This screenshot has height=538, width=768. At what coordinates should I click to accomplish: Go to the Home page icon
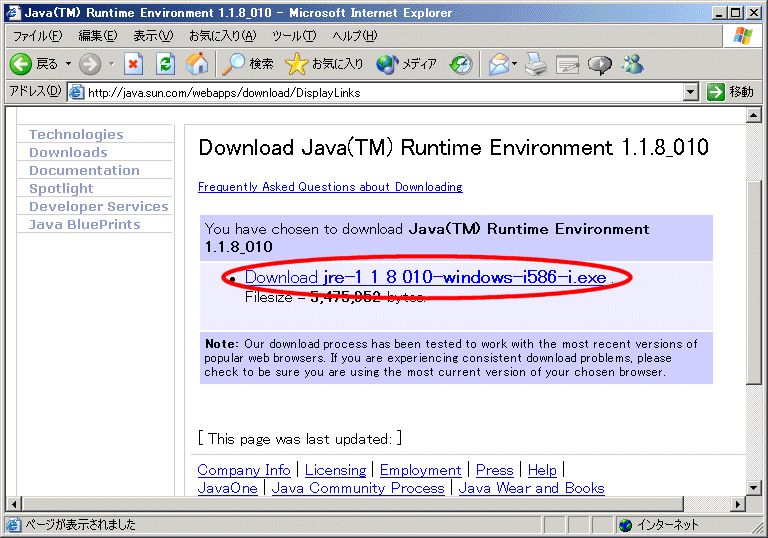click(197, 64)
